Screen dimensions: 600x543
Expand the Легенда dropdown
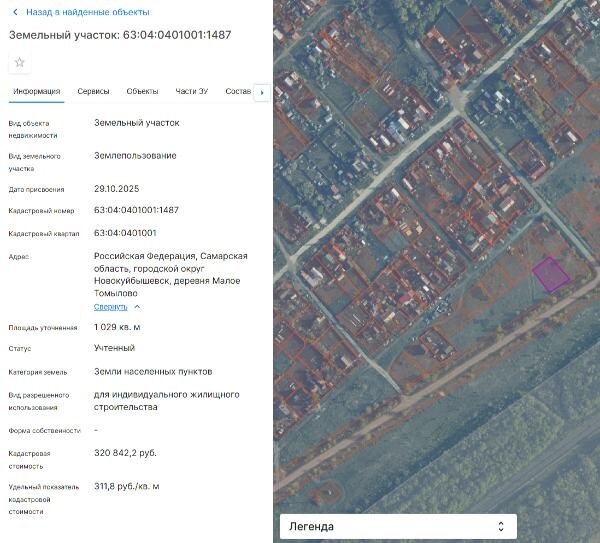[398, 527]
